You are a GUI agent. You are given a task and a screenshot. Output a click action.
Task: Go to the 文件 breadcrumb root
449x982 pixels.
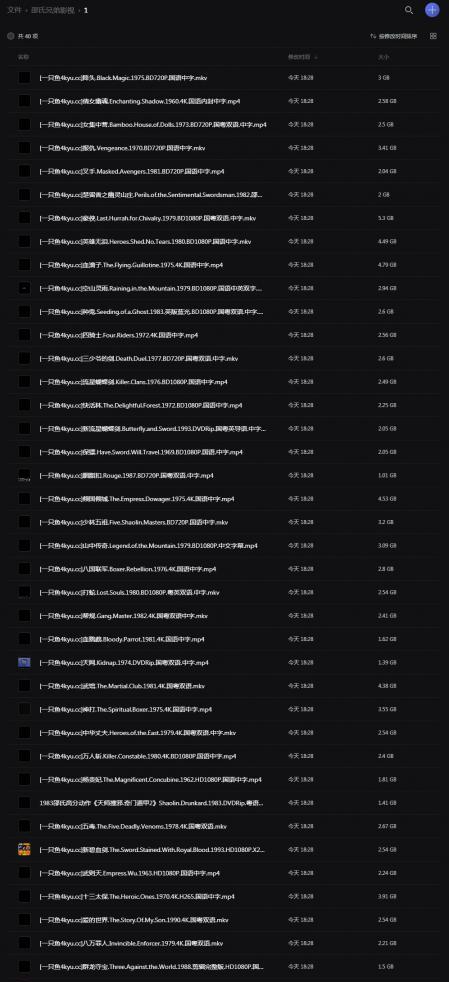pyautogui.click(x=14, y=10)
